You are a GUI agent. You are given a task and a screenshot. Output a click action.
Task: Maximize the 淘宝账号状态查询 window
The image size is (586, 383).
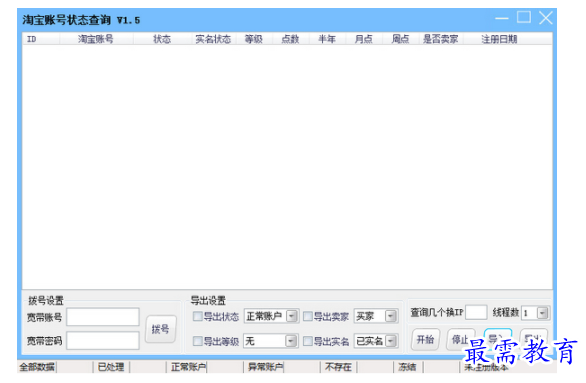pyautogui.click(x=524, y=17)
